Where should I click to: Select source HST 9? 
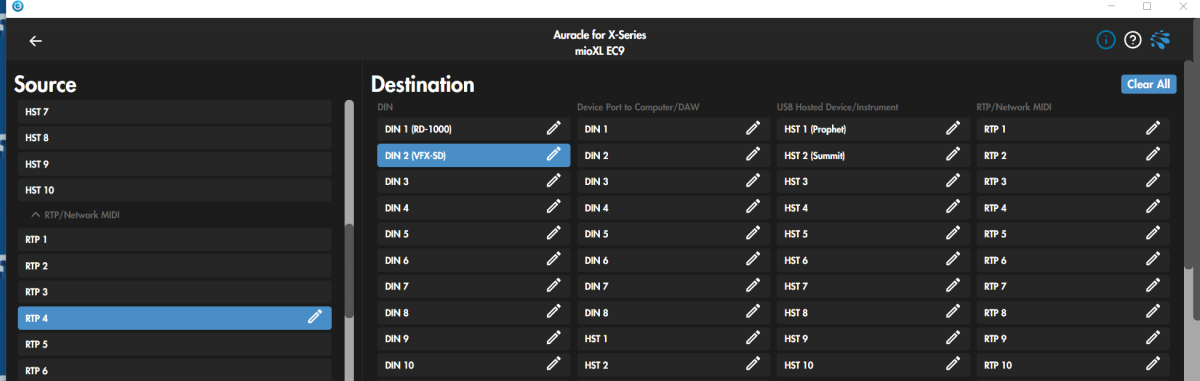[x=175, y=163]
